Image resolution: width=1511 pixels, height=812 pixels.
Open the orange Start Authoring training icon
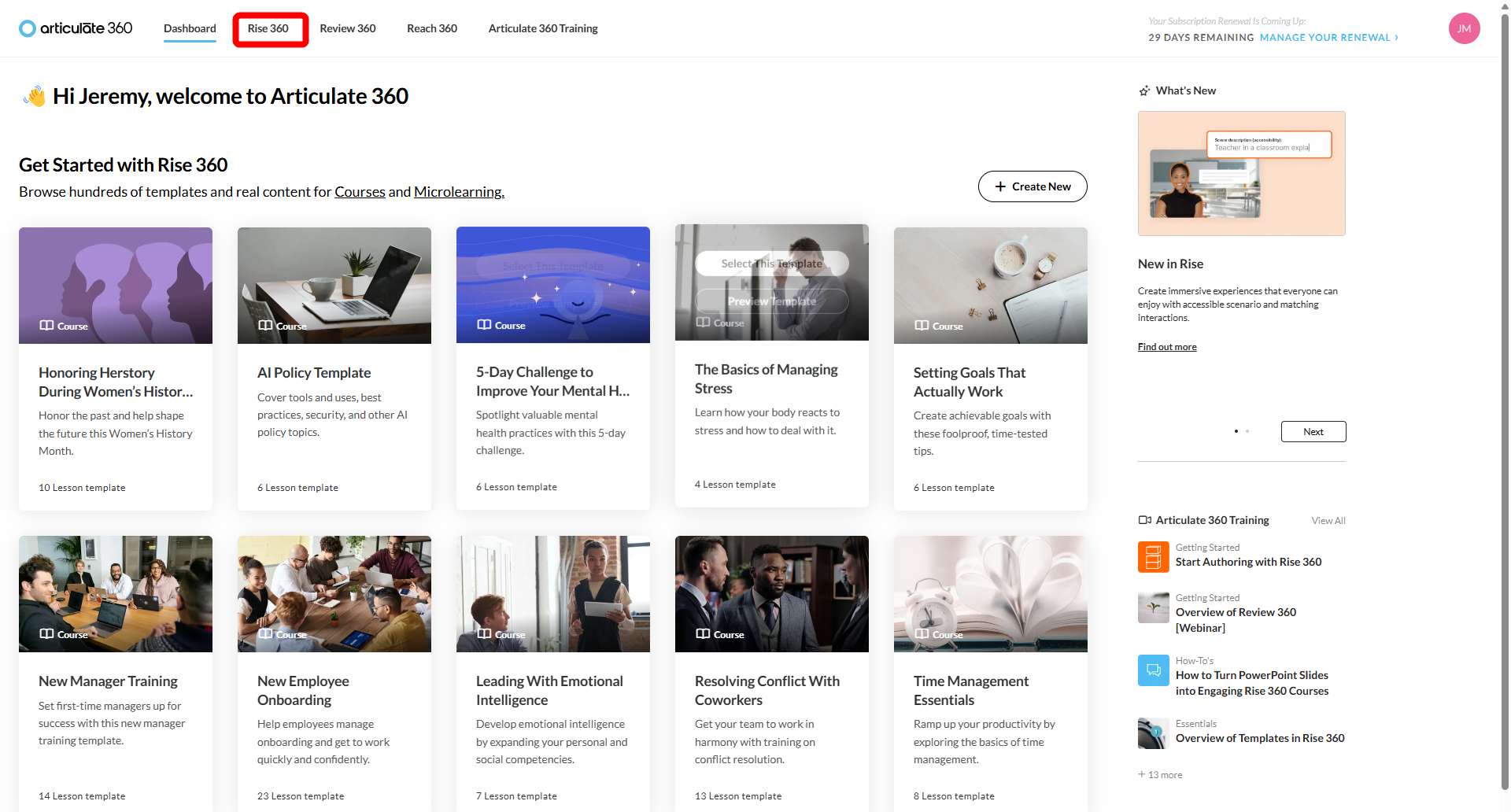(x=1153, y=557)
